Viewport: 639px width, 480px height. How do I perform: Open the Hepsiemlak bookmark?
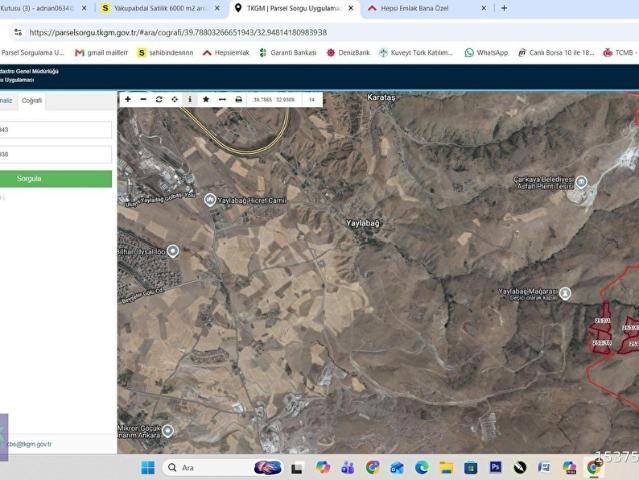pyautogui.click(x=226, y=53)
